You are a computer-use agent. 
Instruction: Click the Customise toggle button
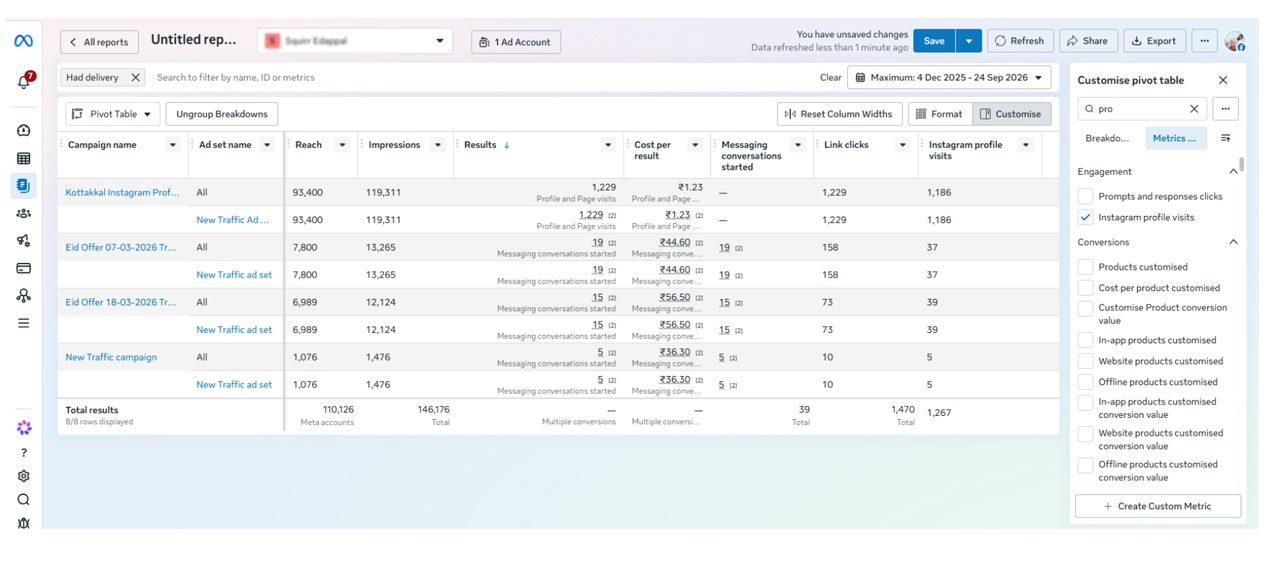[x=1011, y=114]
